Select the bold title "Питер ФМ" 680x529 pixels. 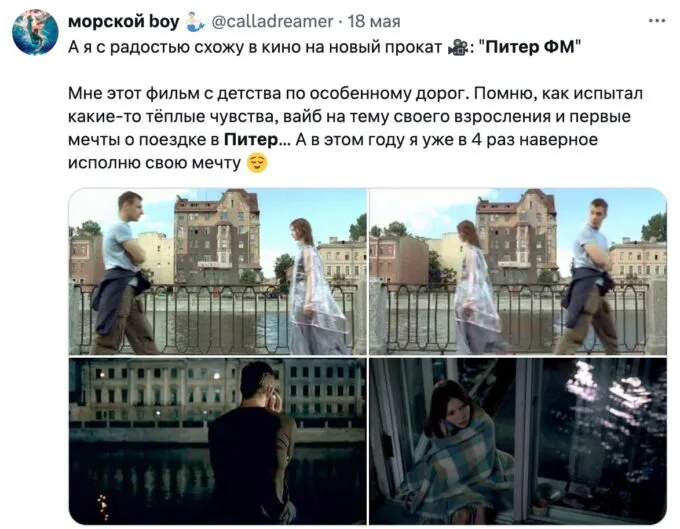[x=530, y=47]
